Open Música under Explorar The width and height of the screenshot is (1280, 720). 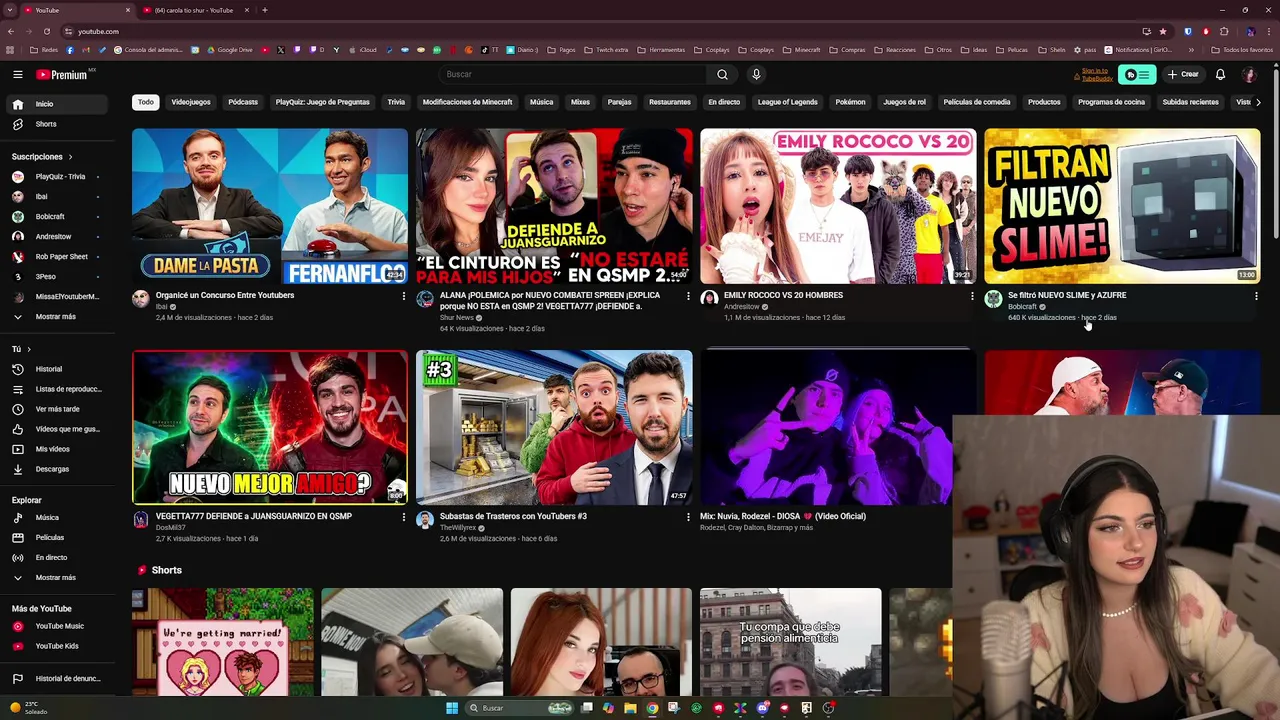pyautogui.click(x=57, y=518)
